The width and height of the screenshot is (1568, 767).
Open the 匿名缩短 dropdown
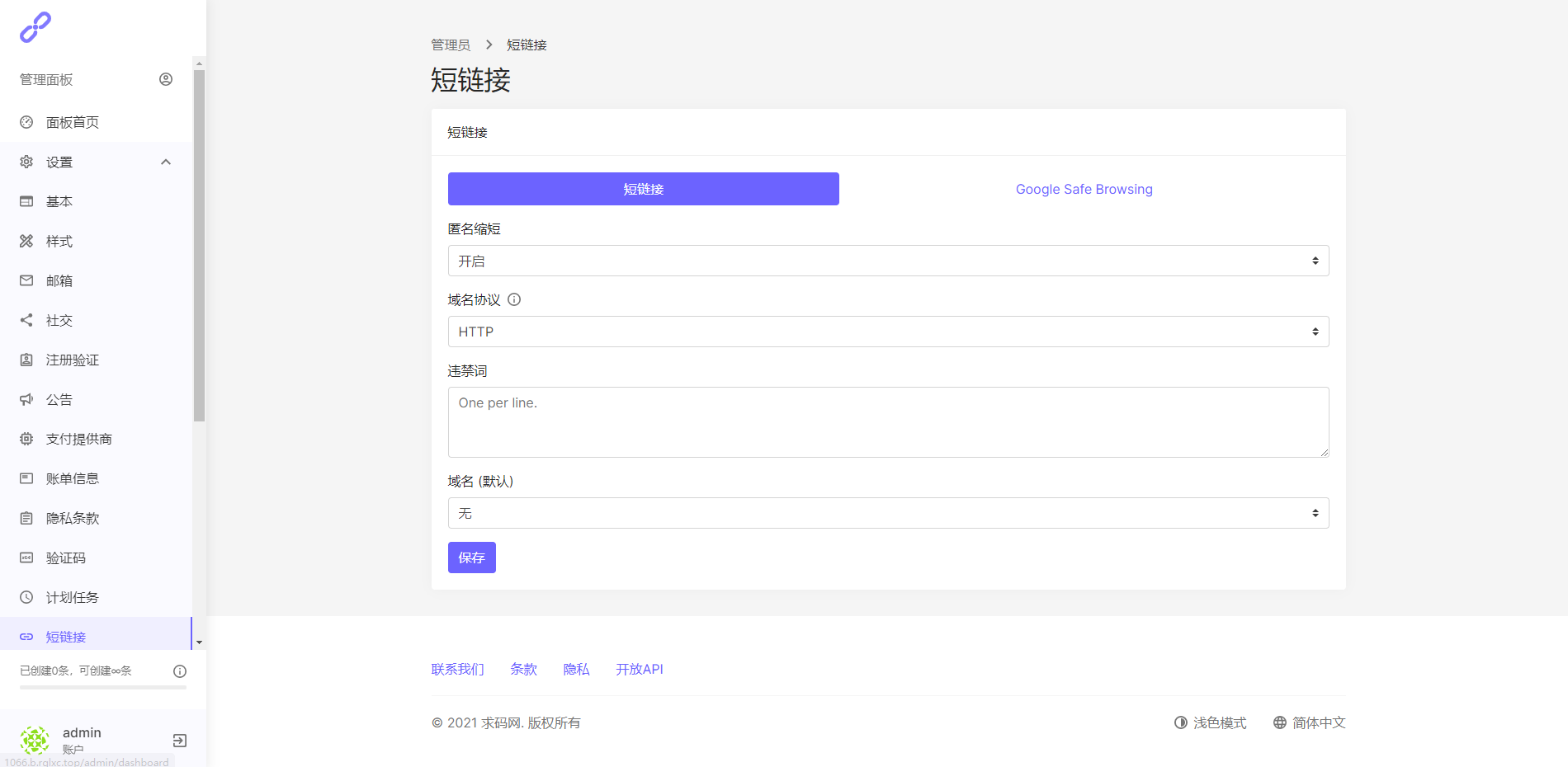coord(888,261)
